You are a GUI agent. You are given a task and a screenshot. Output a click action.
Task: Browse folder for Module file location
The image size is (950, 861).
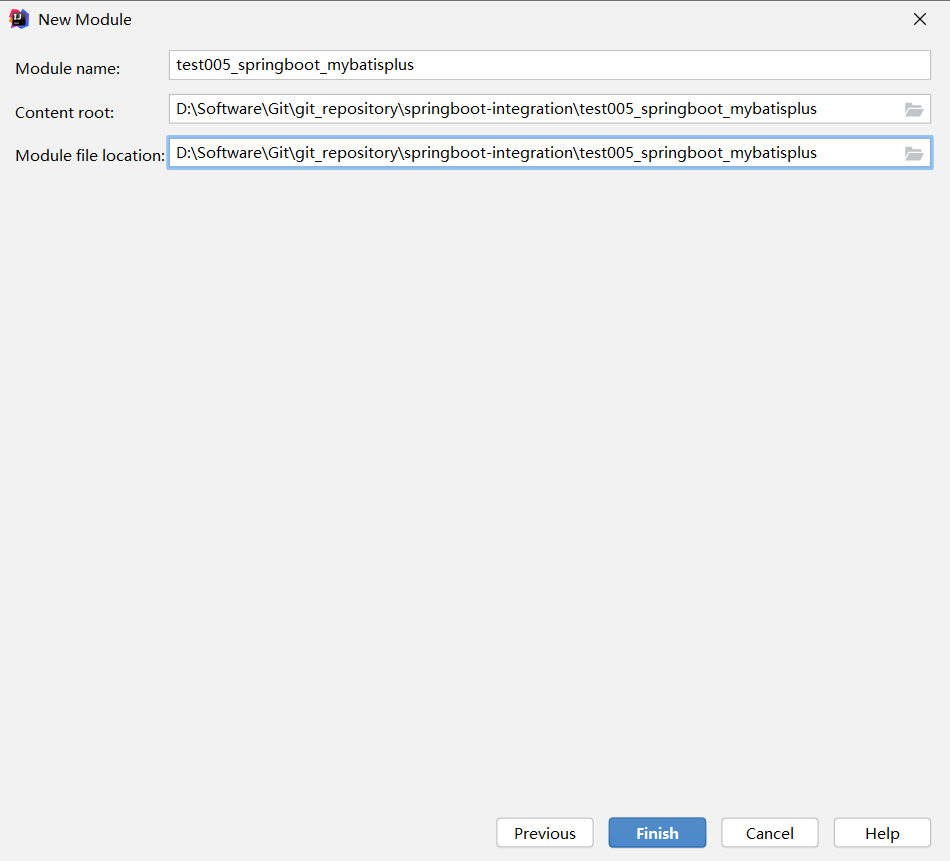[914, 153]
